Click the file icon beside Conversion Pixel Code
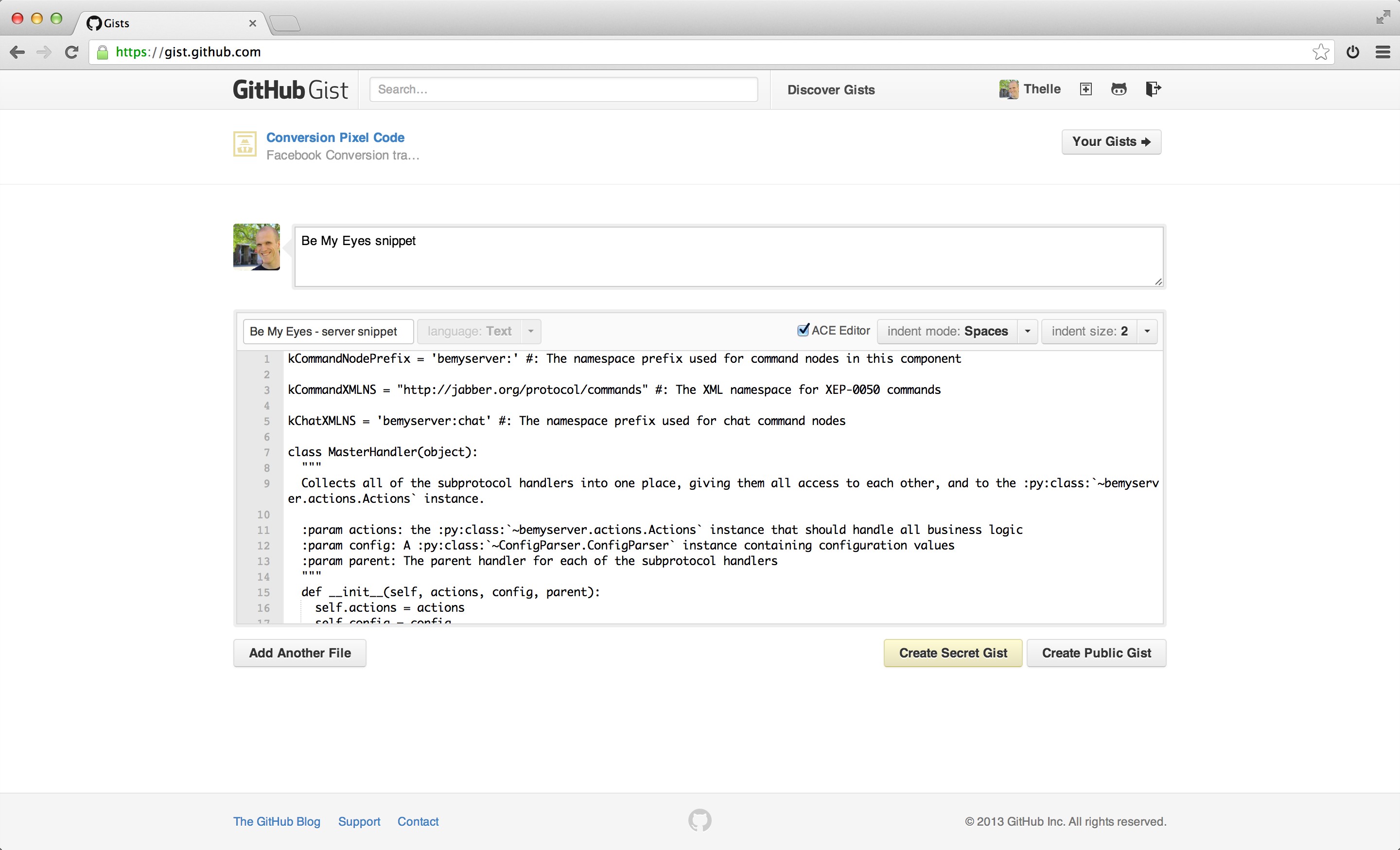 (245, 144)
